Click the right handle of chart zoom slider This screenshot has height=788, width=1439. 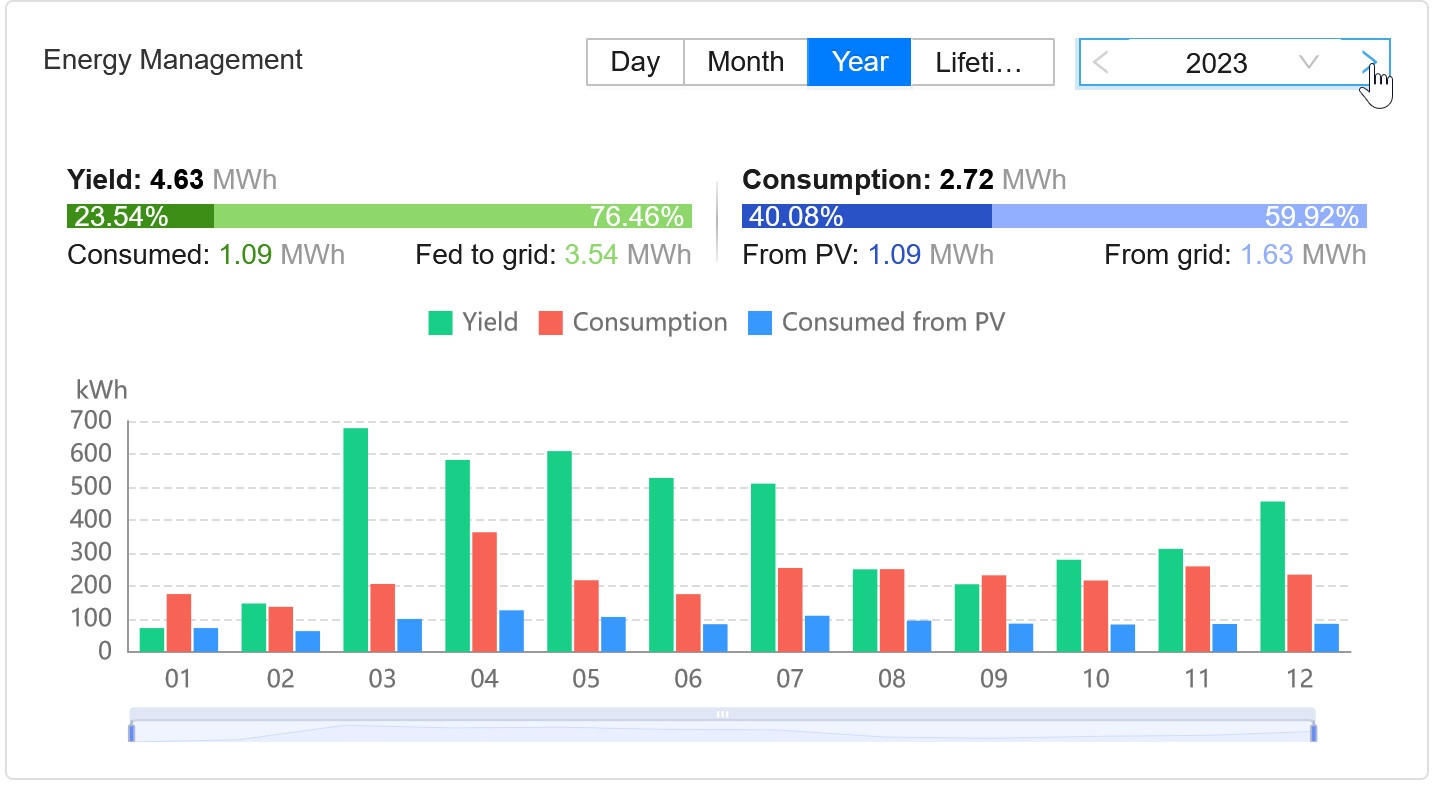coord(1314,733)
